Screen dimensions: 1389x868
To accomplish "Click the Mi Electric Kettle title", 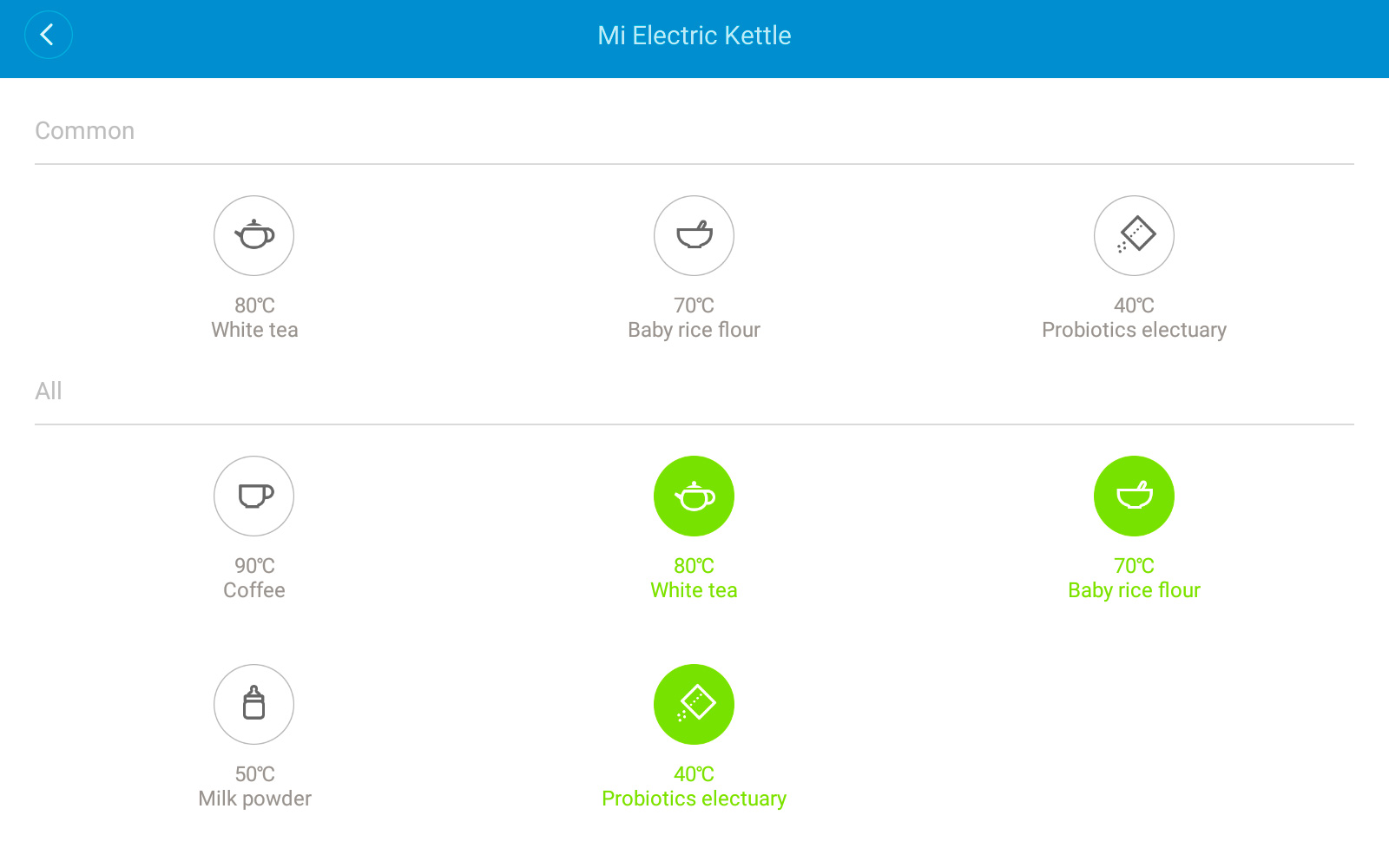I will 694,36.
